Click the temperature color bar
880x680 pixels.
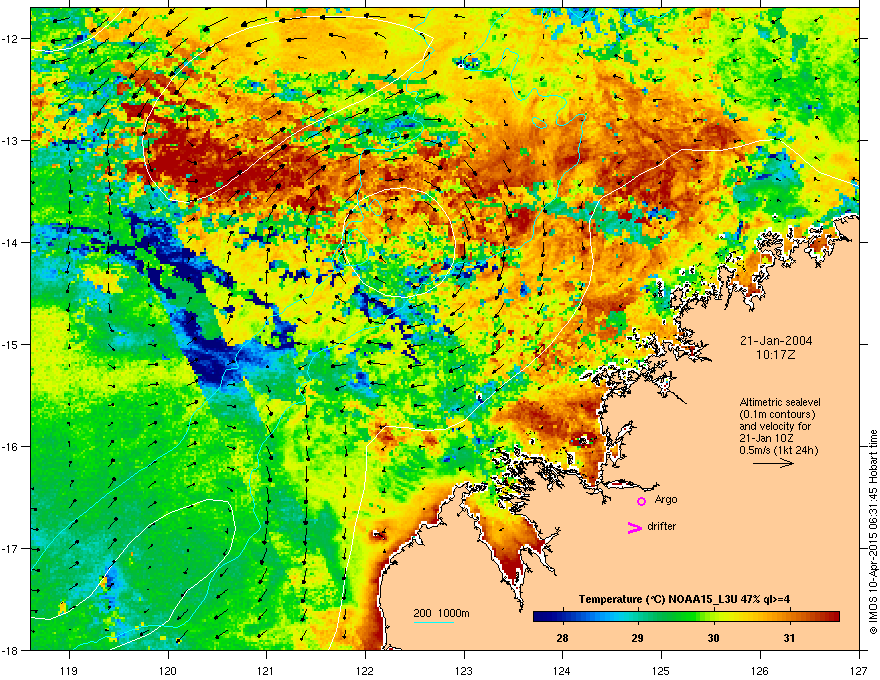(686, 617)
